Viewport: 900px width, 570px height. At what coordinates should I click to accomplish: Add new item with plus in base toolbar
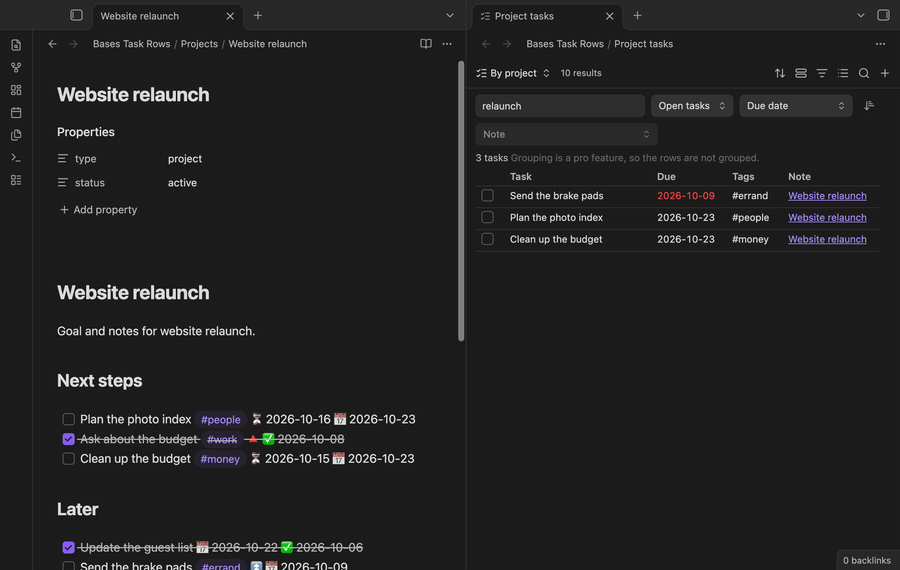click(885, 73)
